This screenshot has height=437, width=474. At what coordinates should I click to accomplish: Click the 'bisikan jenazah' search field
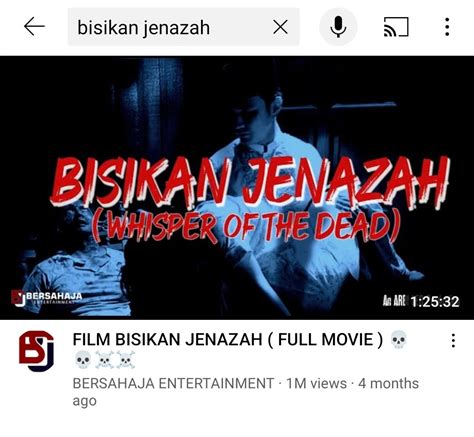pyautogui.click(x=183, y=27)
